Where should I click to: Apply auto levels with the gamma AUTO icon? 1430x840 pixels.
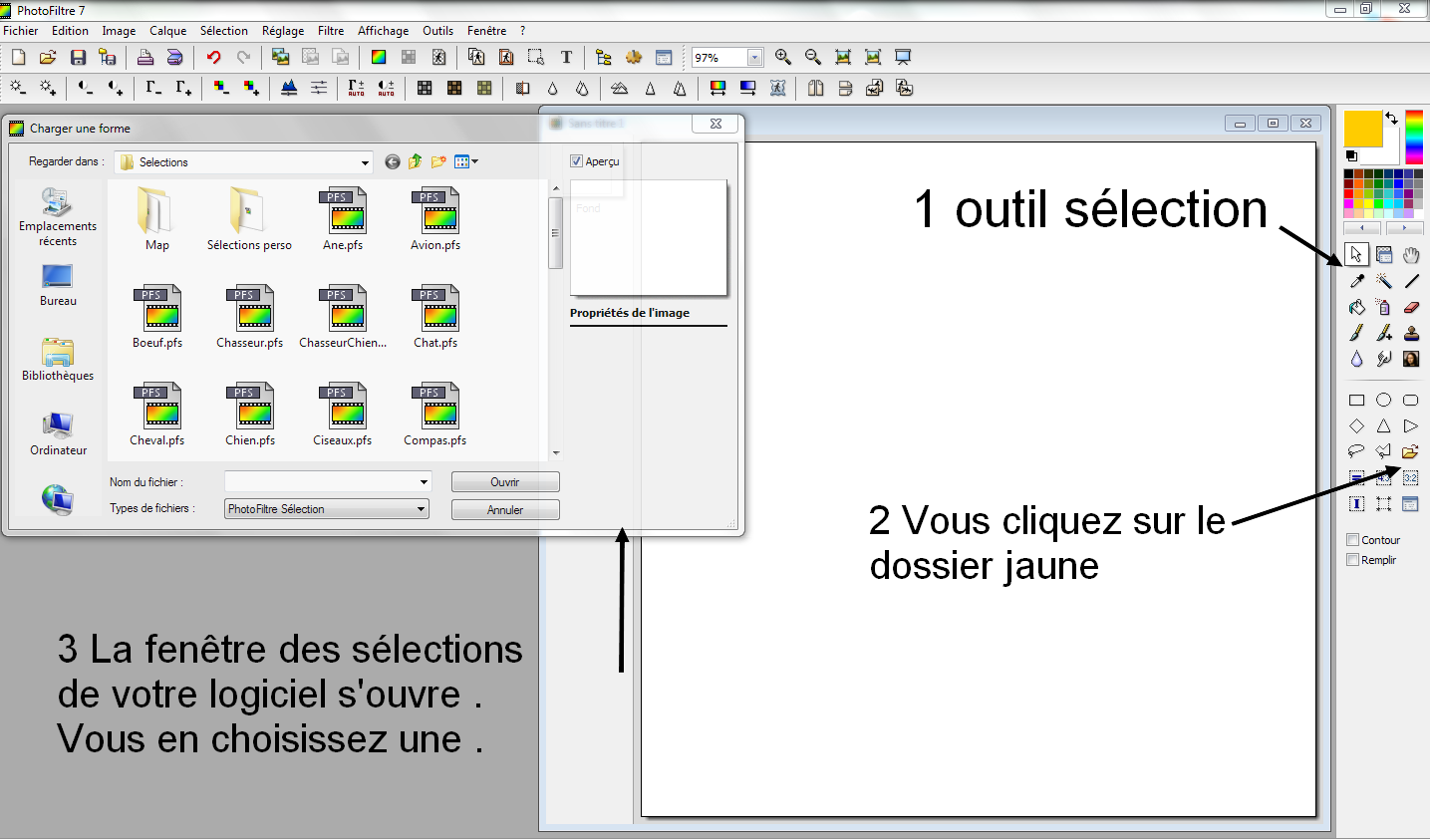356,89
